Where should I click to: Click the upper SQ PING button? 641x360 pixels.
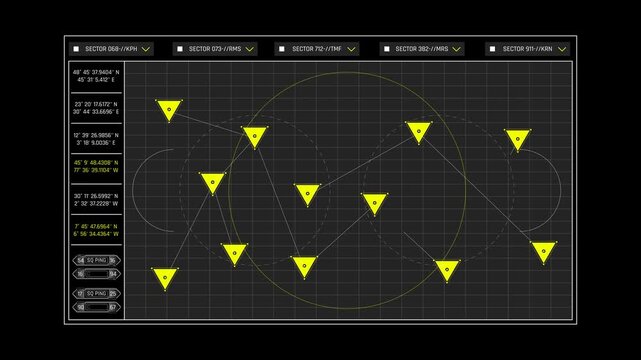click(x=96, y=260)
